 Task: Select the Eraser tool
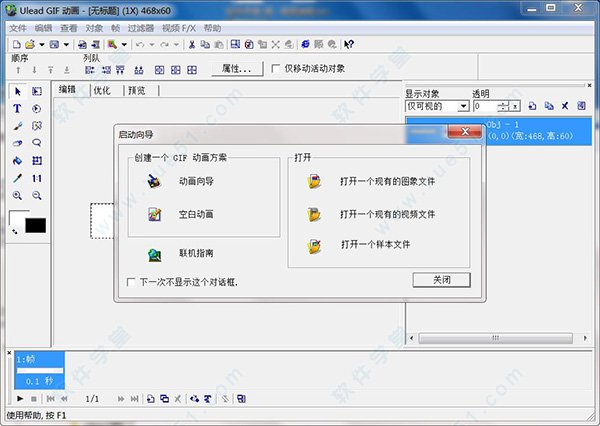click(17, 143)
